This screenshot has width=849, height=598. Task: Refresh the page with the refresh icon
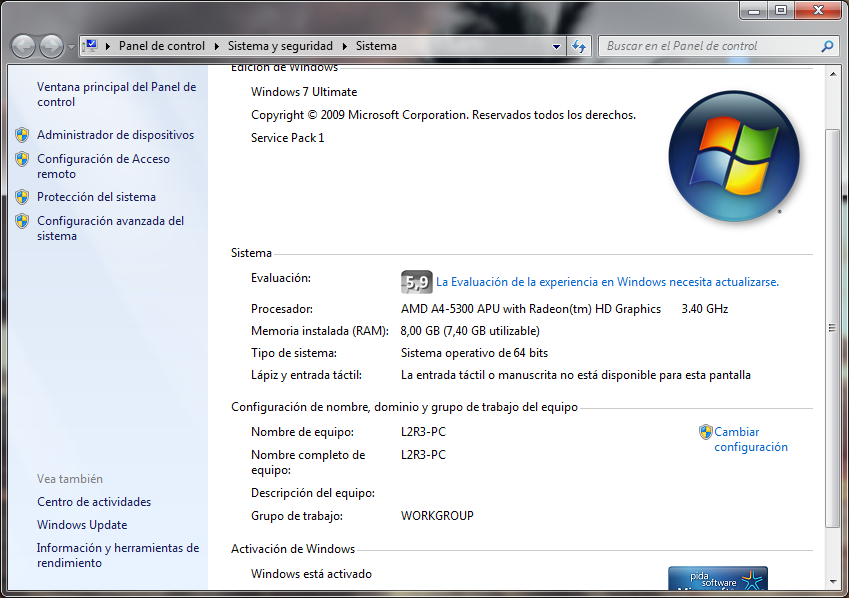[579, 47]
